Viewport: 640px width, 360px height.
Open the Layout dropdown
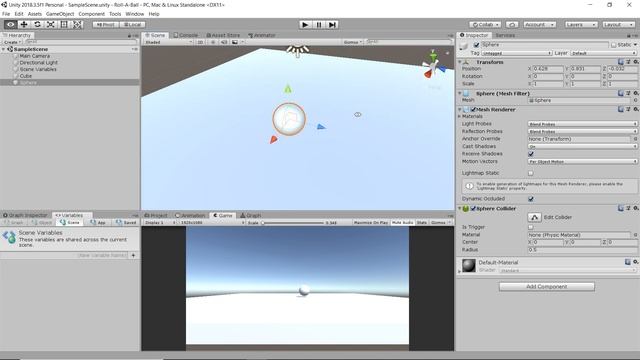(618, 24)
